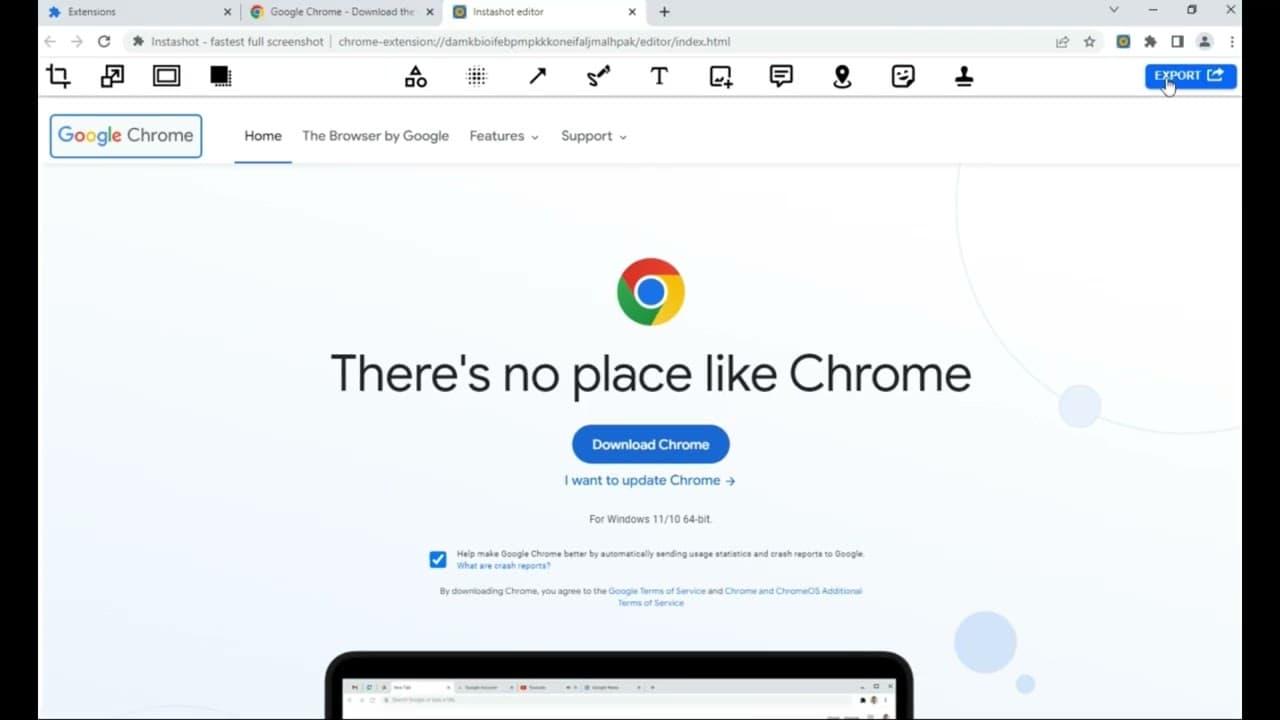The image size is (1280, 720).
Task: Reload the current page
Action: [x=104, y=42]
